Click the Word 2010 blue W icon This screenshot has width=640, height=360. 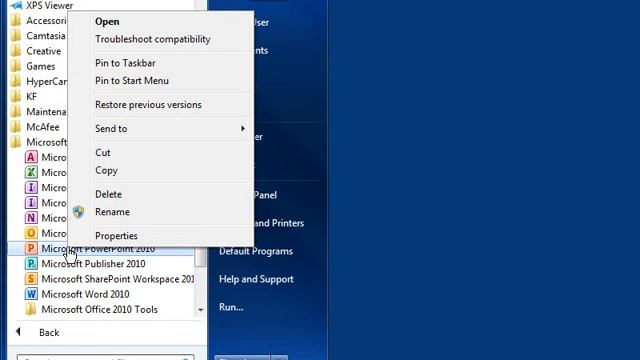tap(31, 294)
